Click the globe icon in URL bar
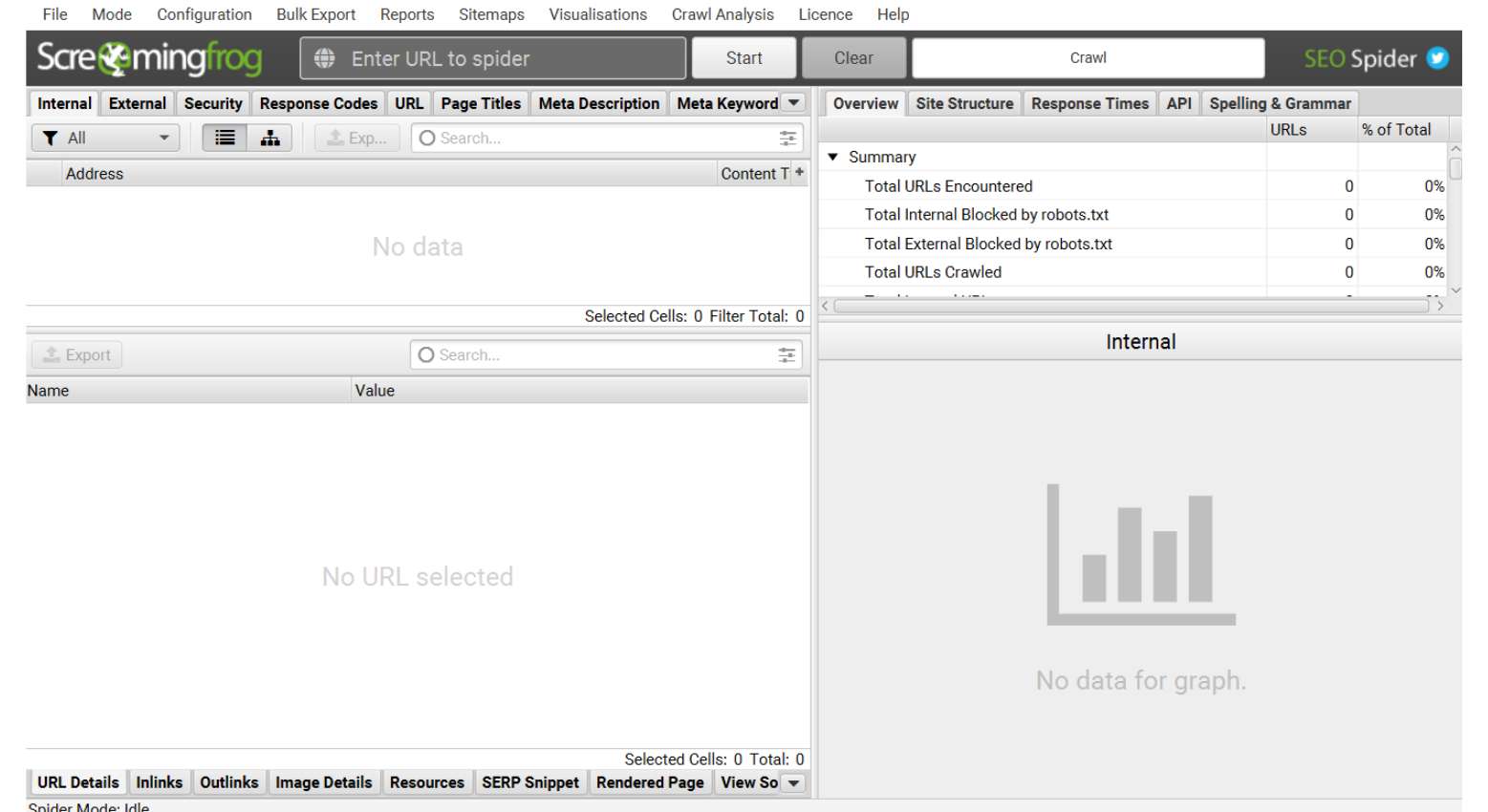The image size is (1488, 812). tap(325, 58)
